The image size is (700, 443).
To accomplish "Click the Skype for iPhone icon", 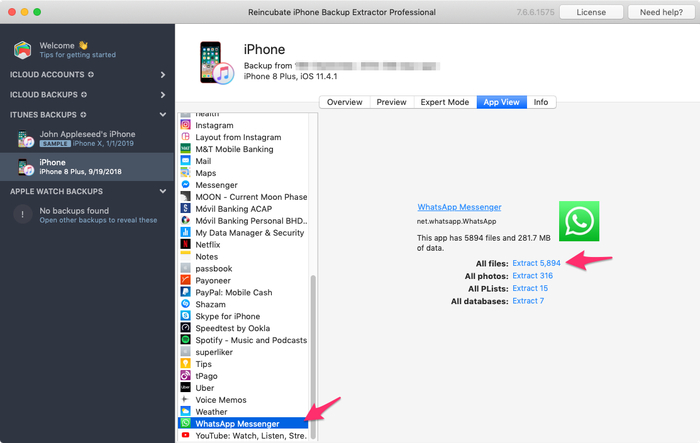I will (185, 316).
